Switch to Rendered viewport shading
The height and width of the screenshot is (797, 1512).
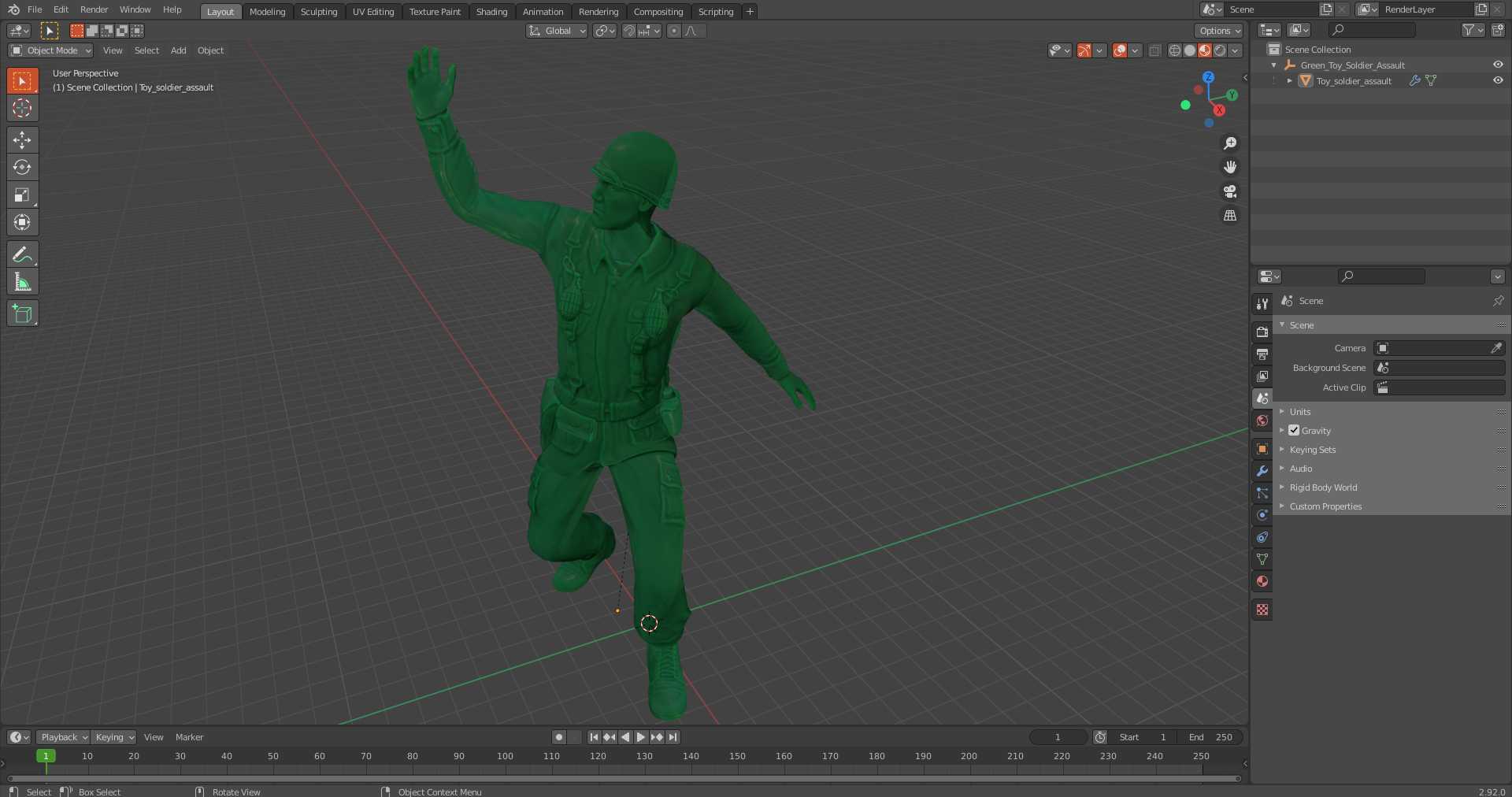pyautogui.click(x=1220, y=50)
